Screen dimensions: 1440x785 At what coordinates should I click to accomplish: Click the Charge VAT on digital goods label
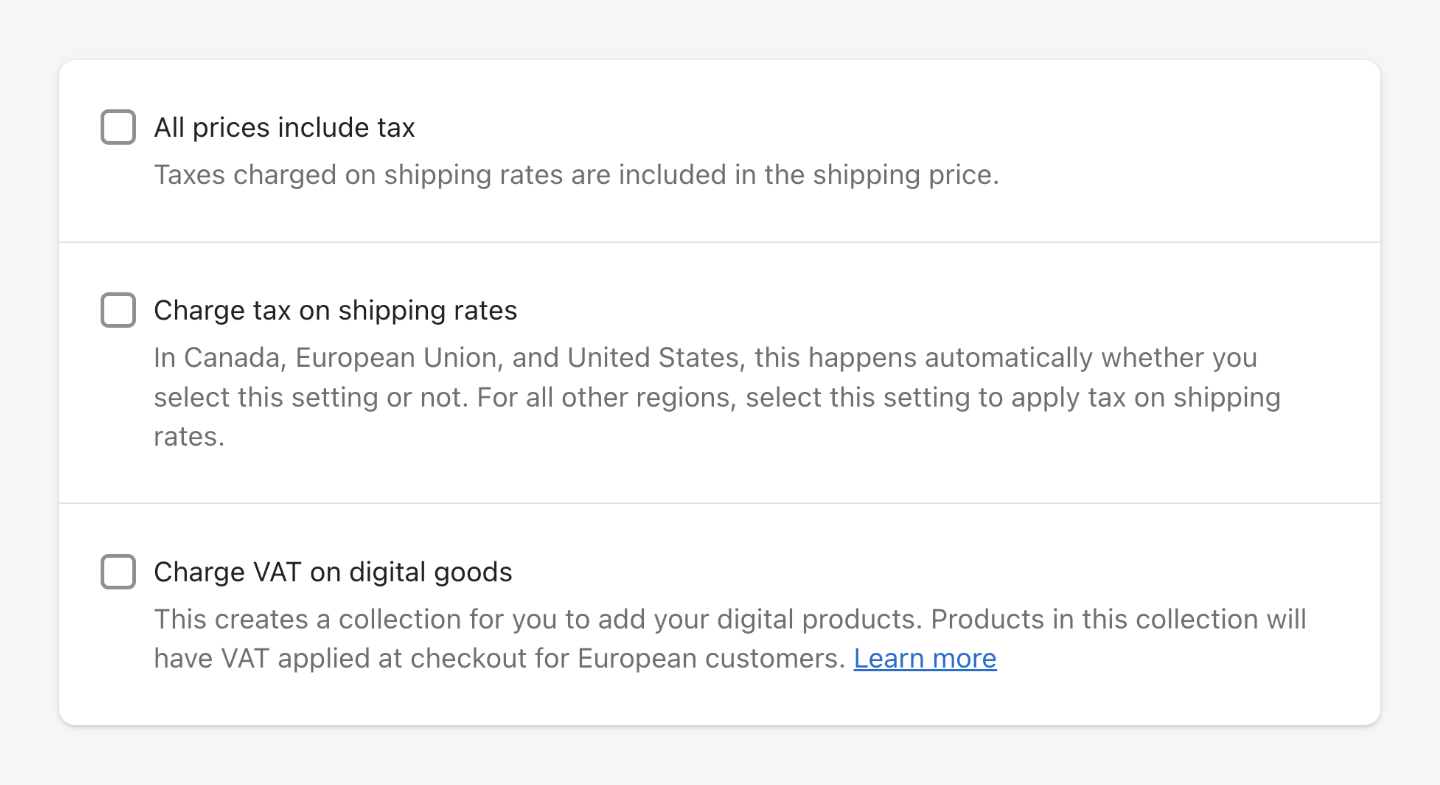pos(332,572)
